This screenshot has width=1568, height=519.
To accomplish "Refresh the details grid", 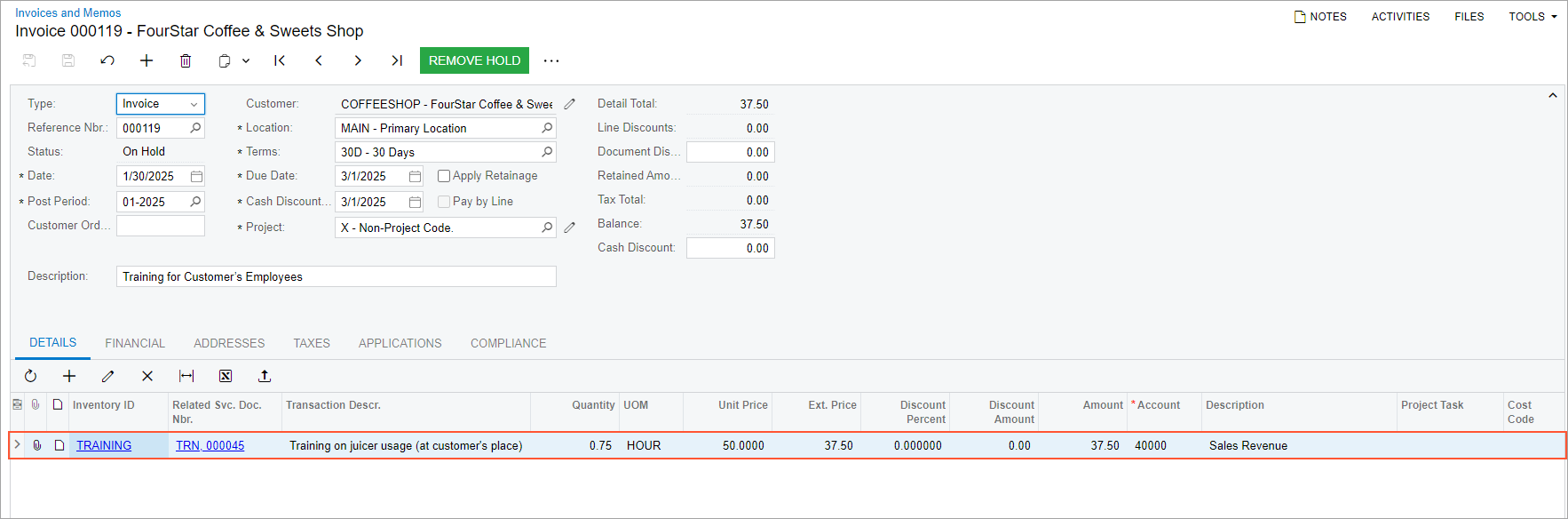I will 30,376.
